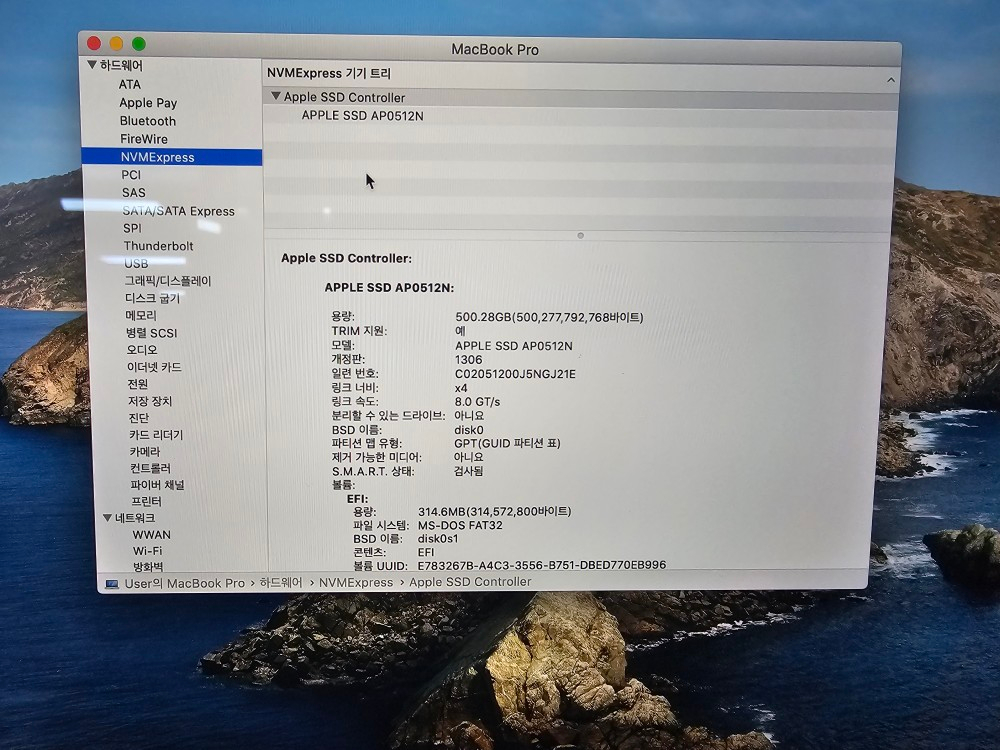Click the sort chevron in the NVMExpress header

pyautogui.click(x=890, y=79)
